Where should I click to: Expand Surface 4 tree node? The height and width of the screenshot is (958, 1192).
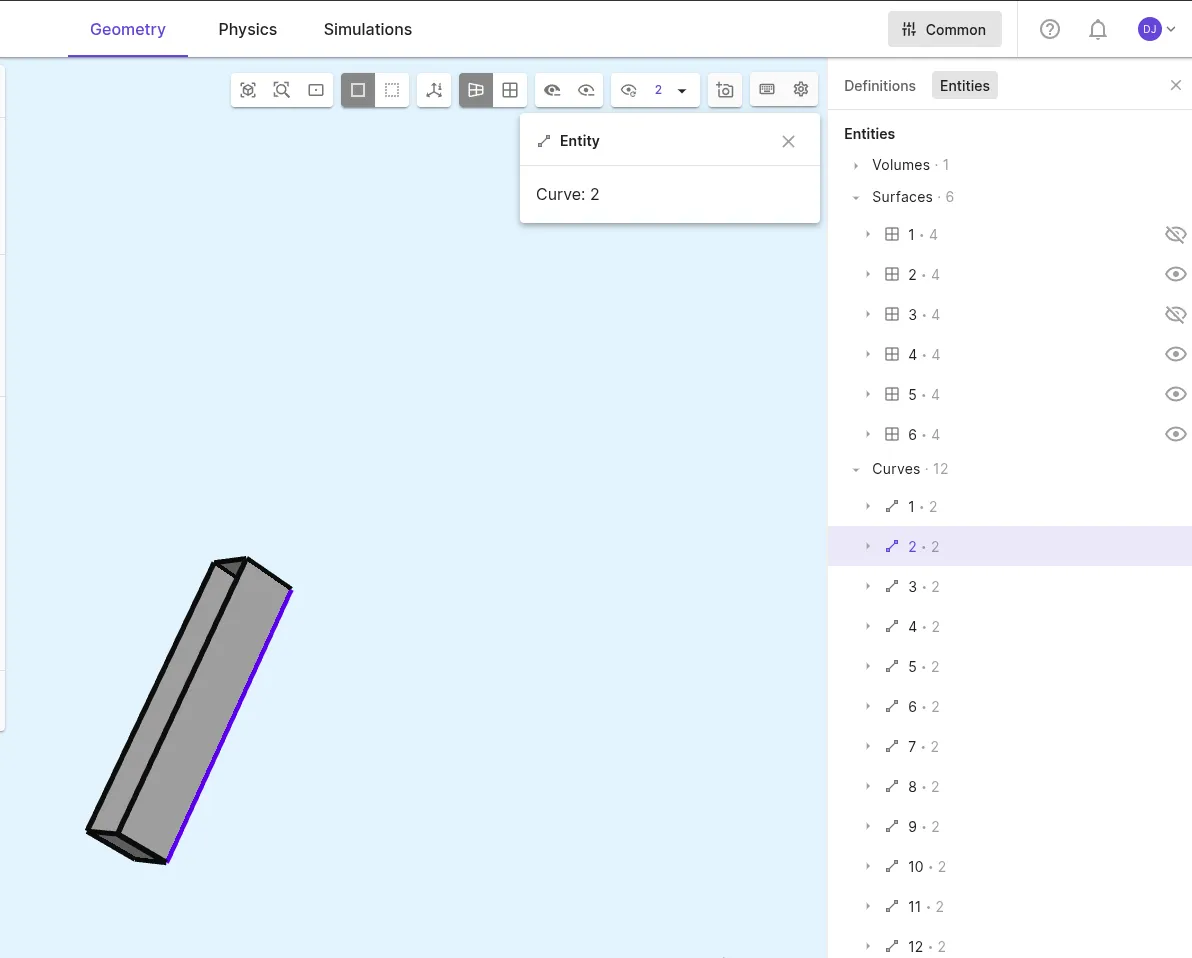868,354
